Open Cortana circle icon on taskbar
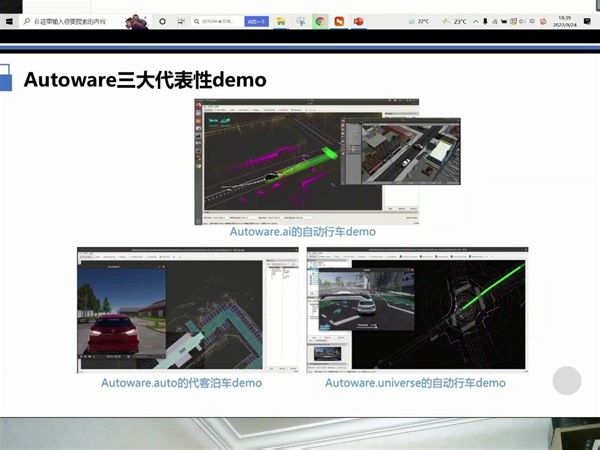 point(162,21)
